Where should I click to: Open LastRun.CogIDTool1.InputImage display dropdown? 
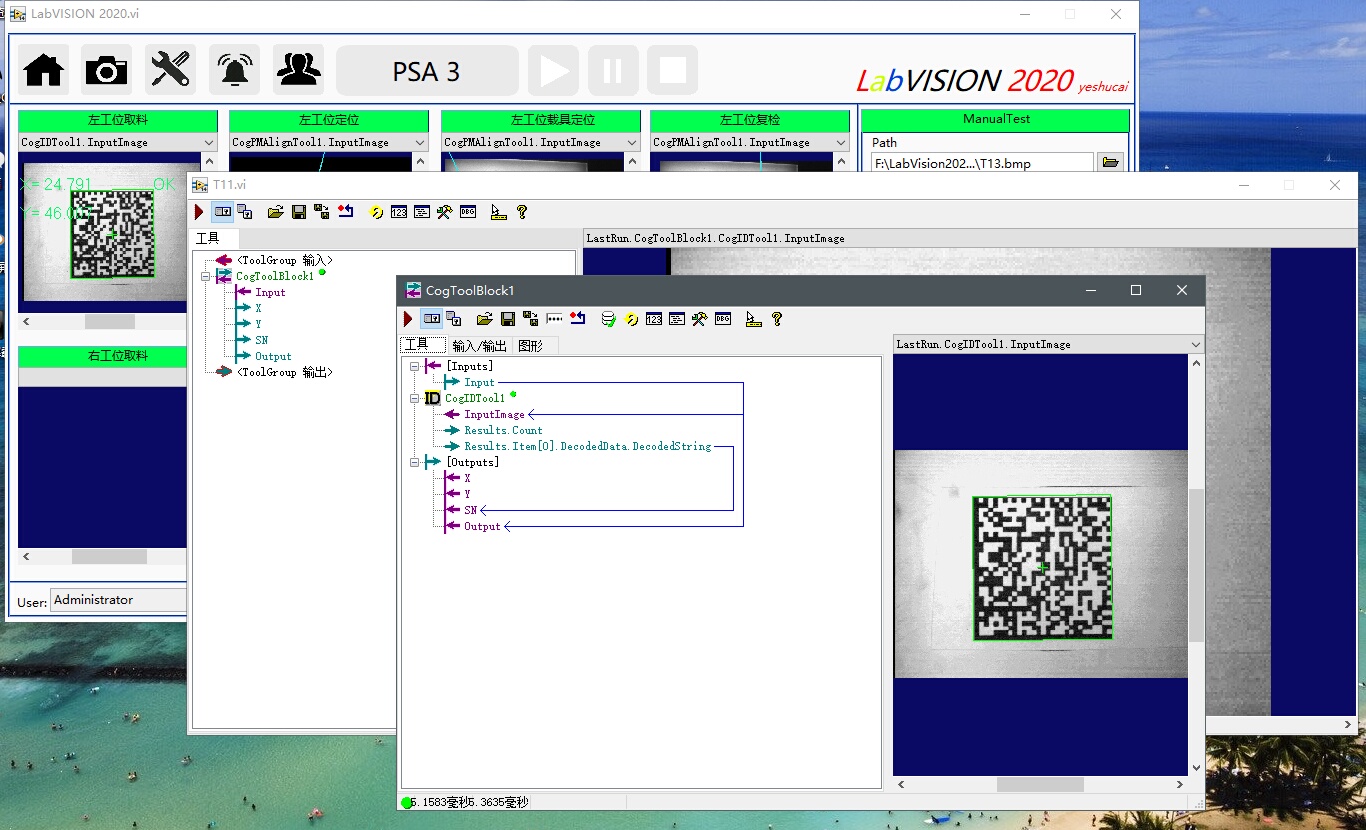click(x=1196, y=344)
